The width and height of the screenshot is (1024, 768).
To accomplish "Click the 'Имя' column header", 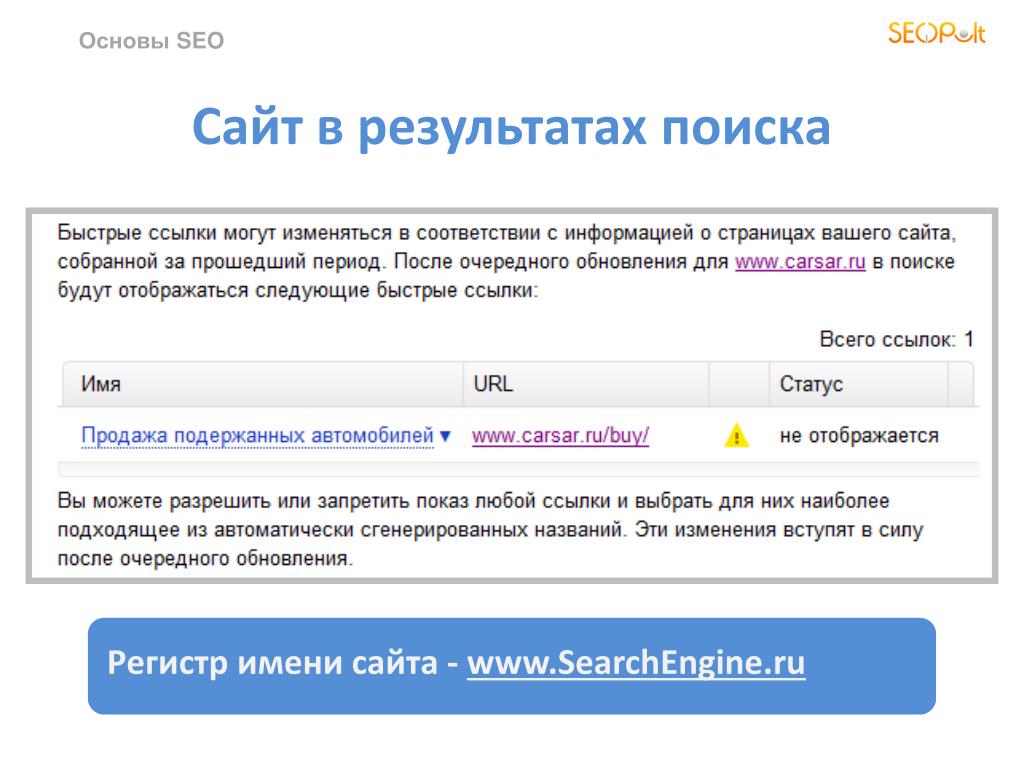I will pos(263,384).
